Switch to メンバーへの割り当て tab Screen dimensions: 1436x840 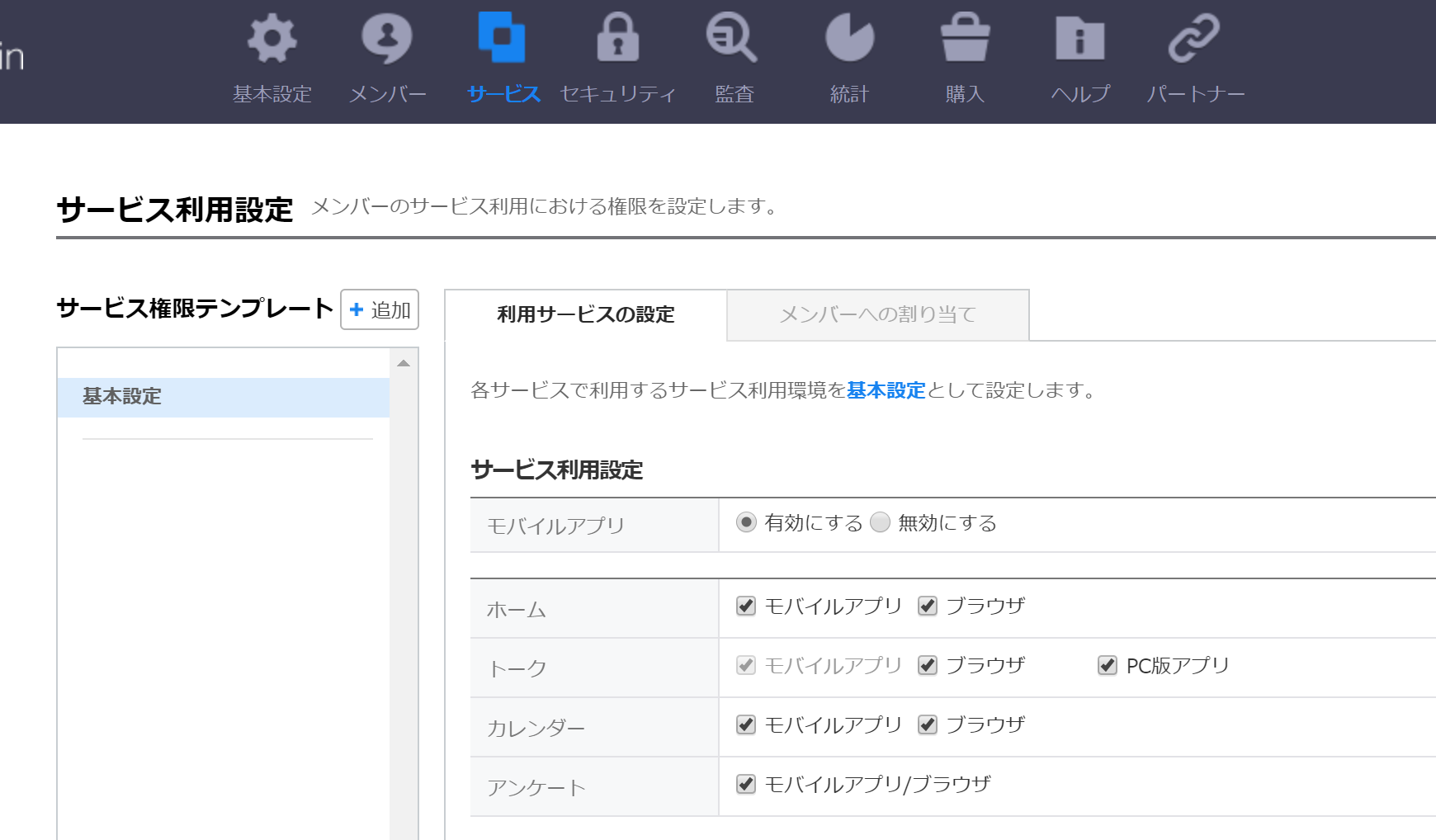(x=877, y=314)
